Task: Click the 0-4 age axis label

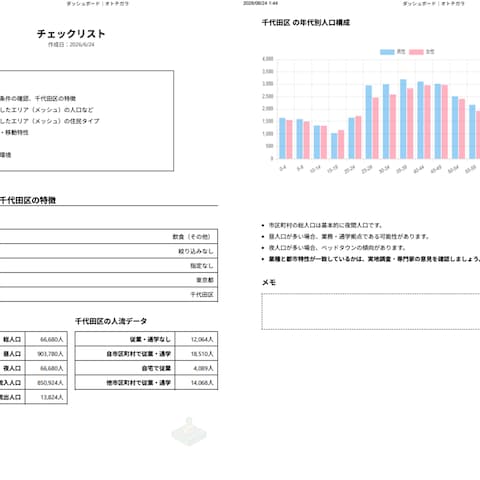Action: click(283, 169)
